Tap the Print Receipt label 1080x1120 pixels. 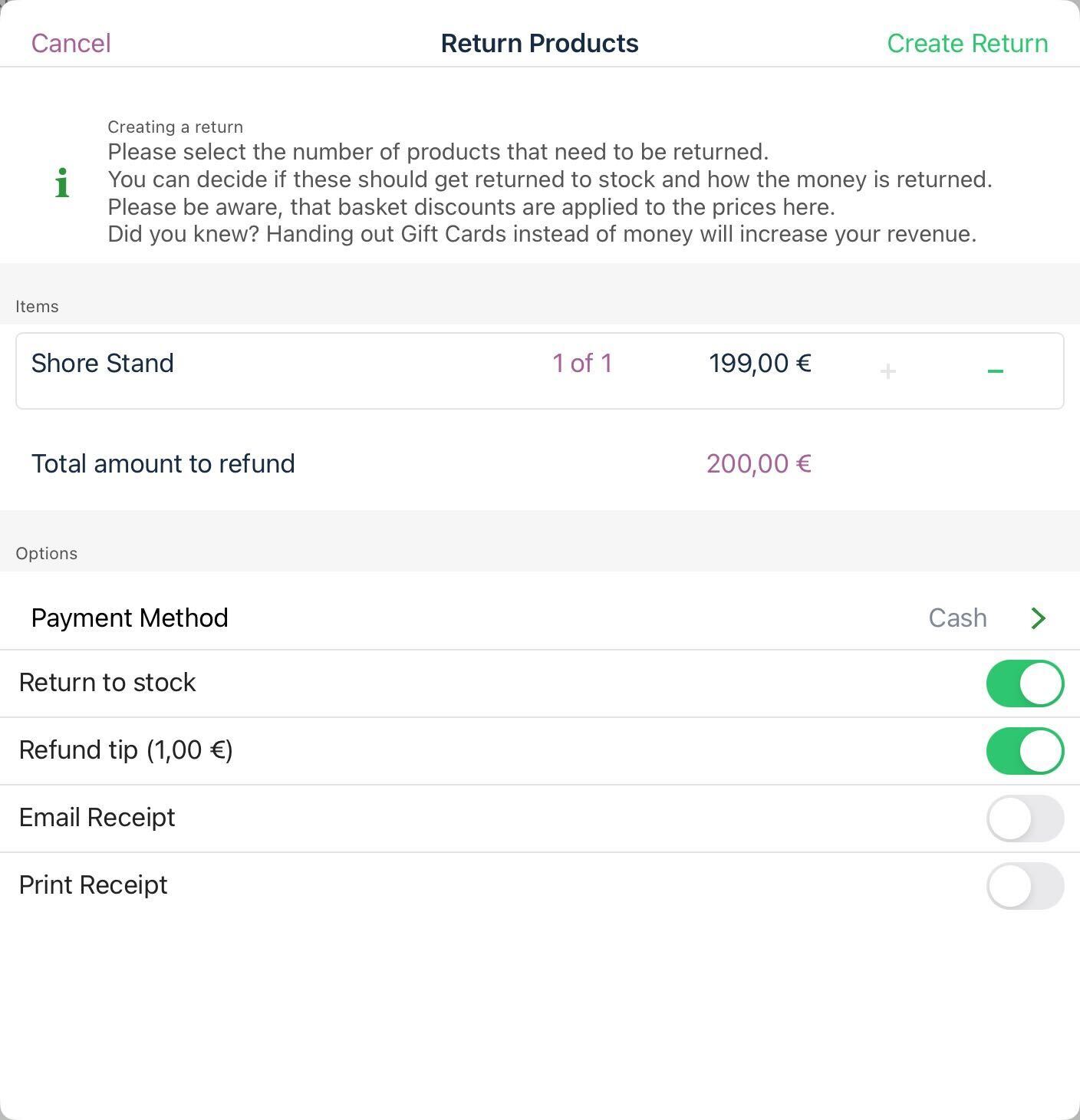93,885
